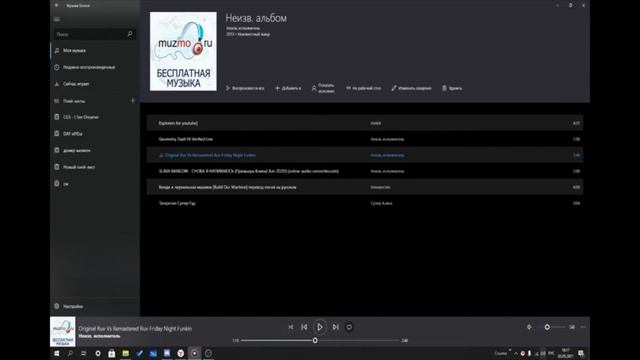This screenshot has width=640, height=360.
Task: Click the plus icon to create a playlist
Action: click(133, 100)
